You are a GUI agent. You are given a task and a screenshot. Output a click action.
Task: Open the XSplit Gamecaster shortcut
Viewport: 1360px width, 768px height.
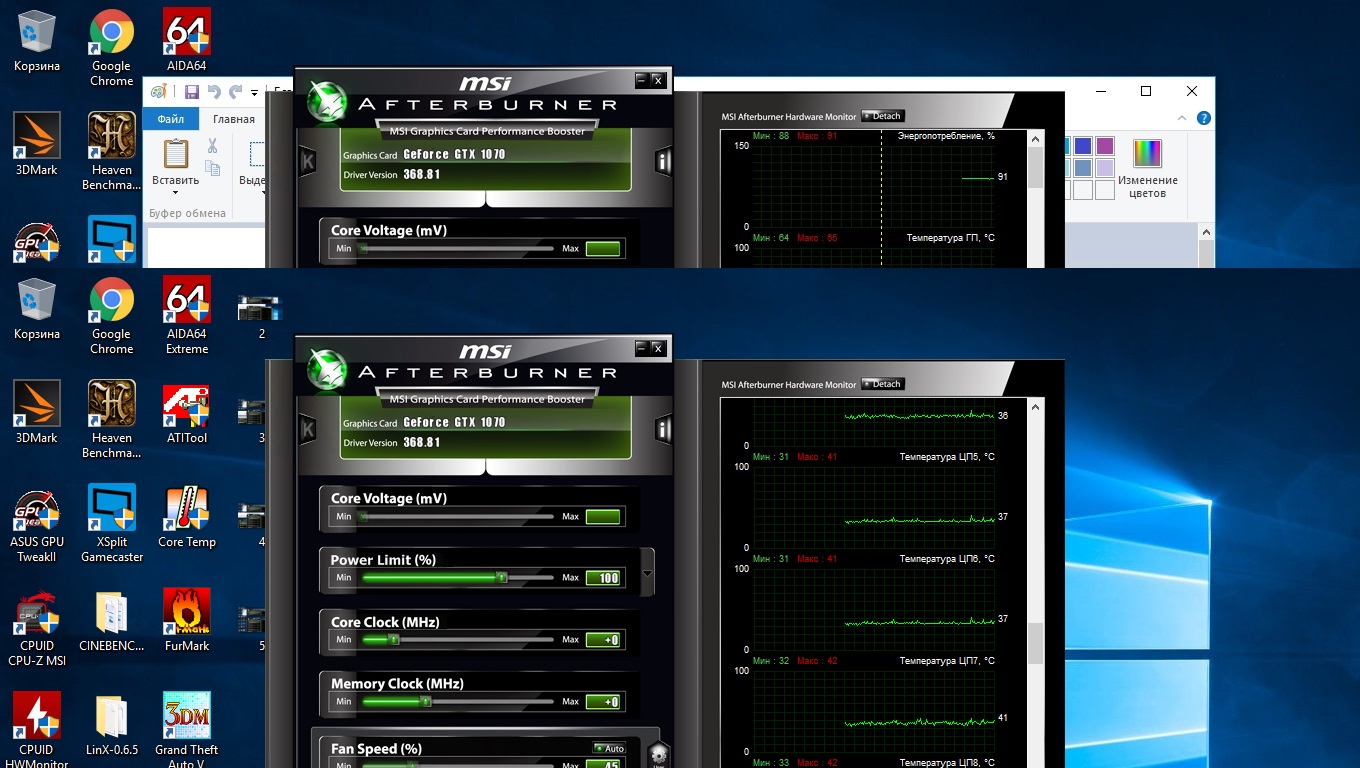click(x=112, y=525)
